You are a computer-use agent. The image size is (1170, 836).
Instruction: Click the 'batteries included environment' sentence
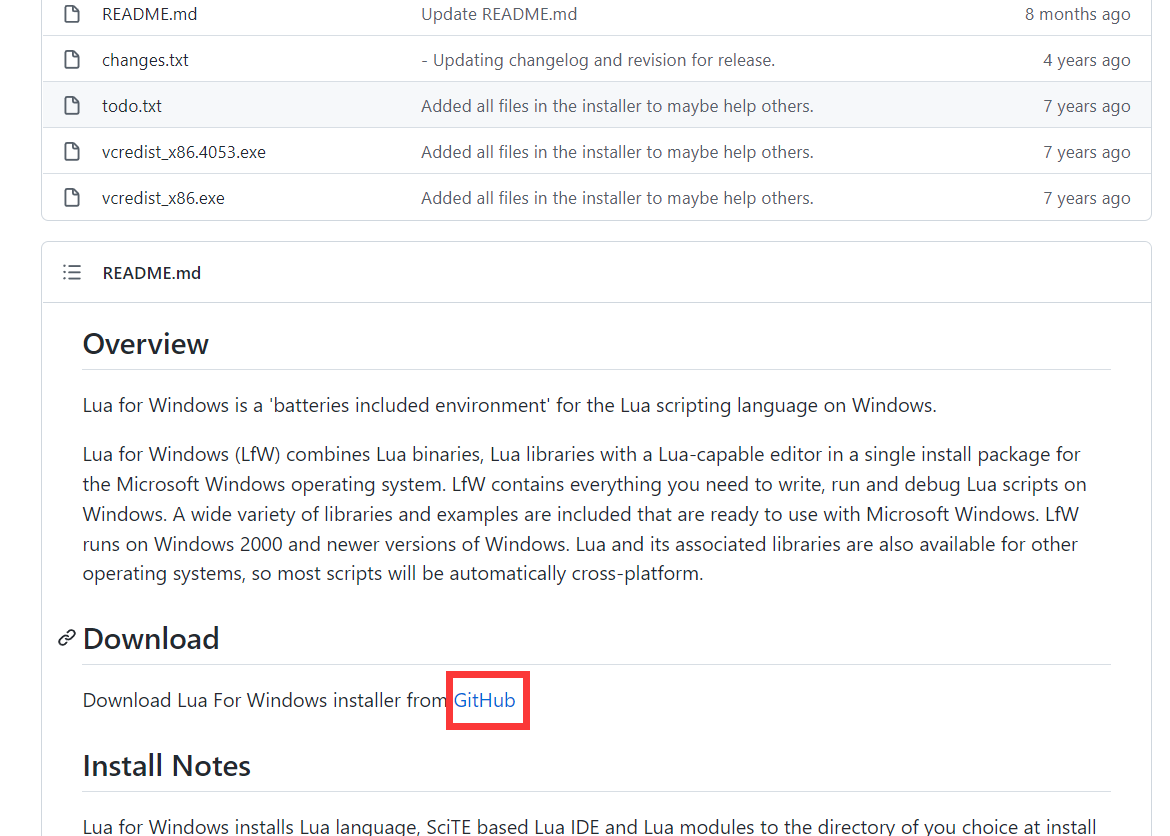point(510,405)
